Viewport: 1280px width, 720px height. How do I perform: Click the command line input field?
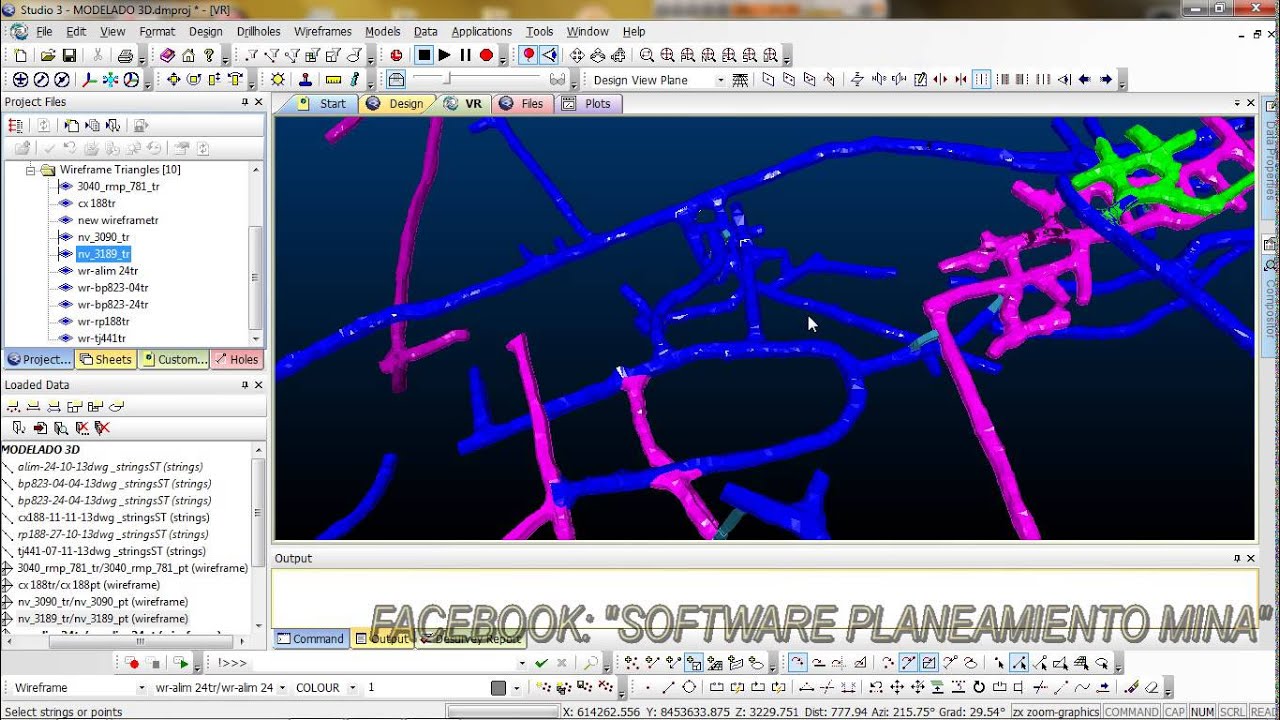pos(383,663)
